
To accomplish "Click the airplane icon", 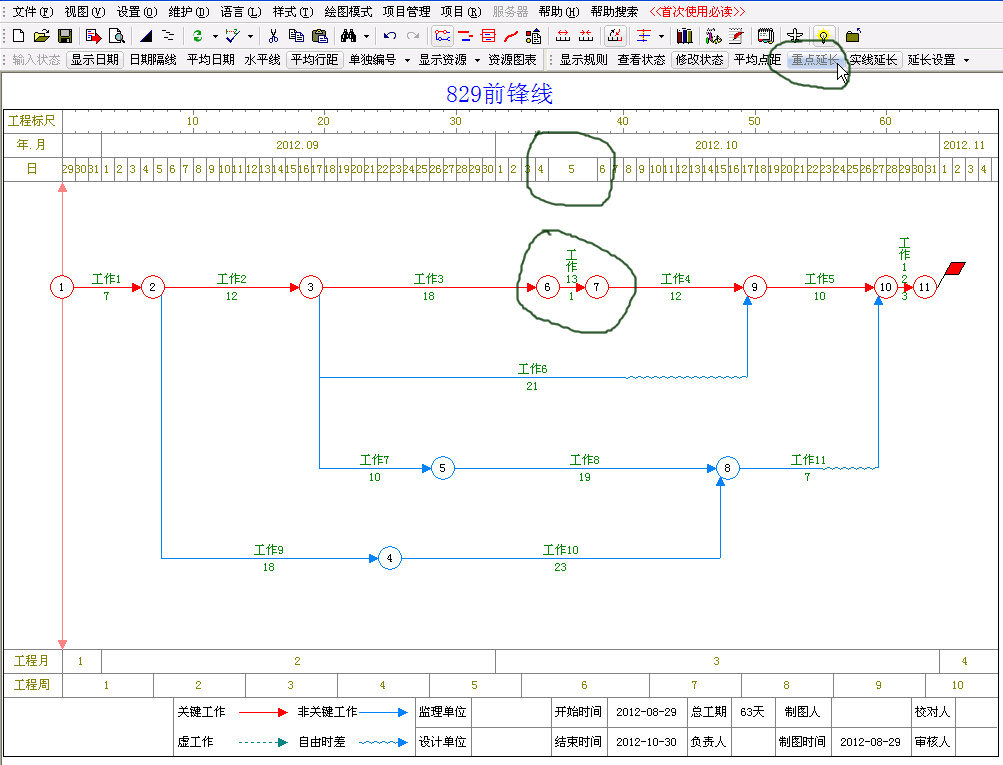I will [x=794, y=36].
